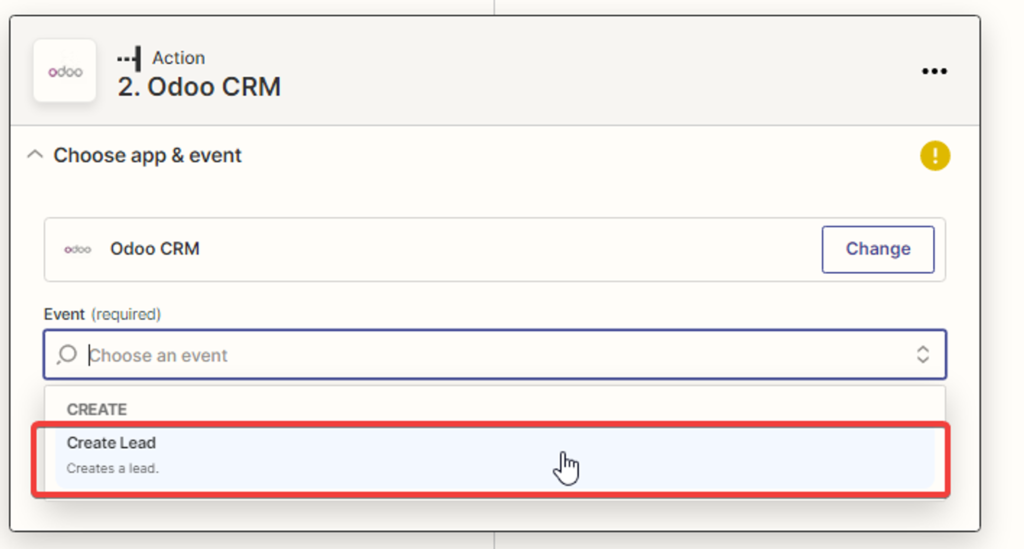Open the three-dot step options menu
The image size is (1024, 549).
pos(934,71)
